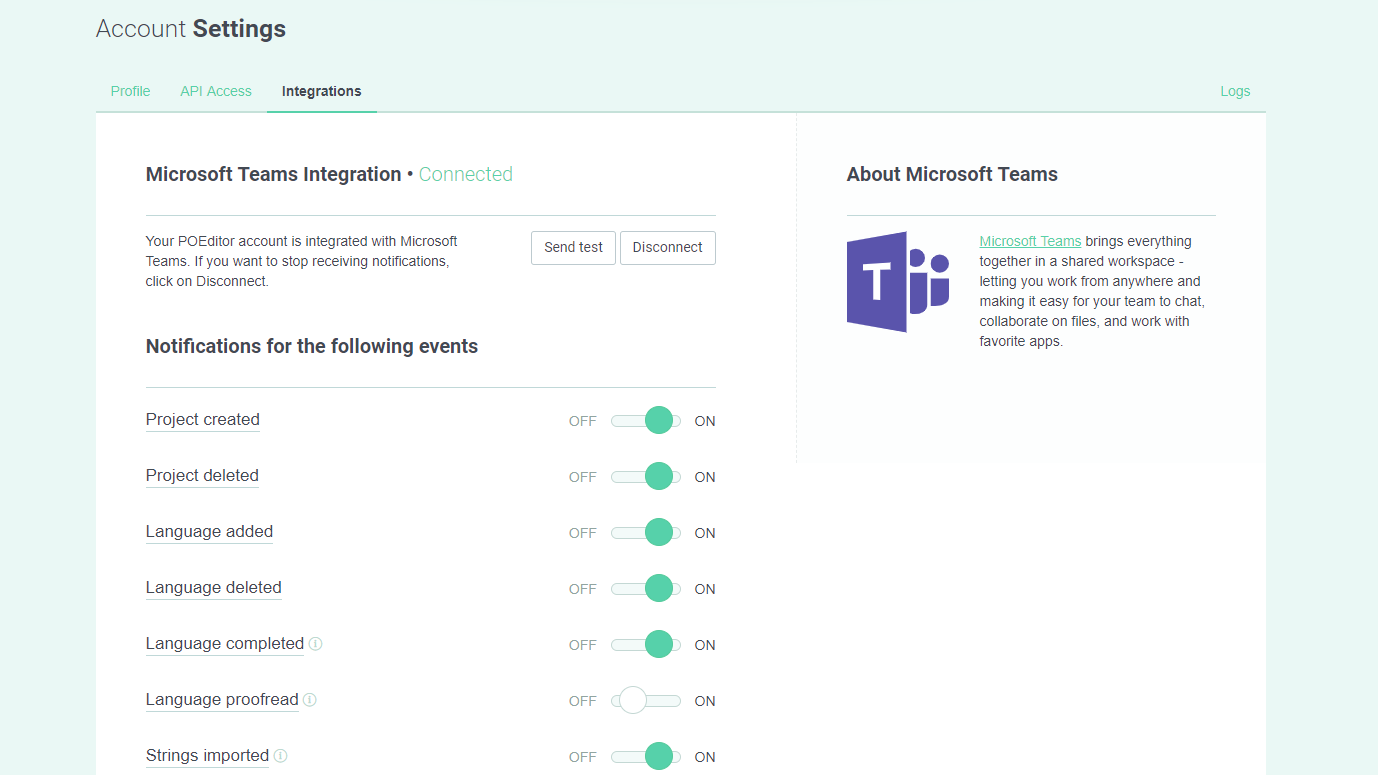The height and width of the screenshot is (775, 1378).
Task: Click info icon next to Language completed
Action: 316,644
